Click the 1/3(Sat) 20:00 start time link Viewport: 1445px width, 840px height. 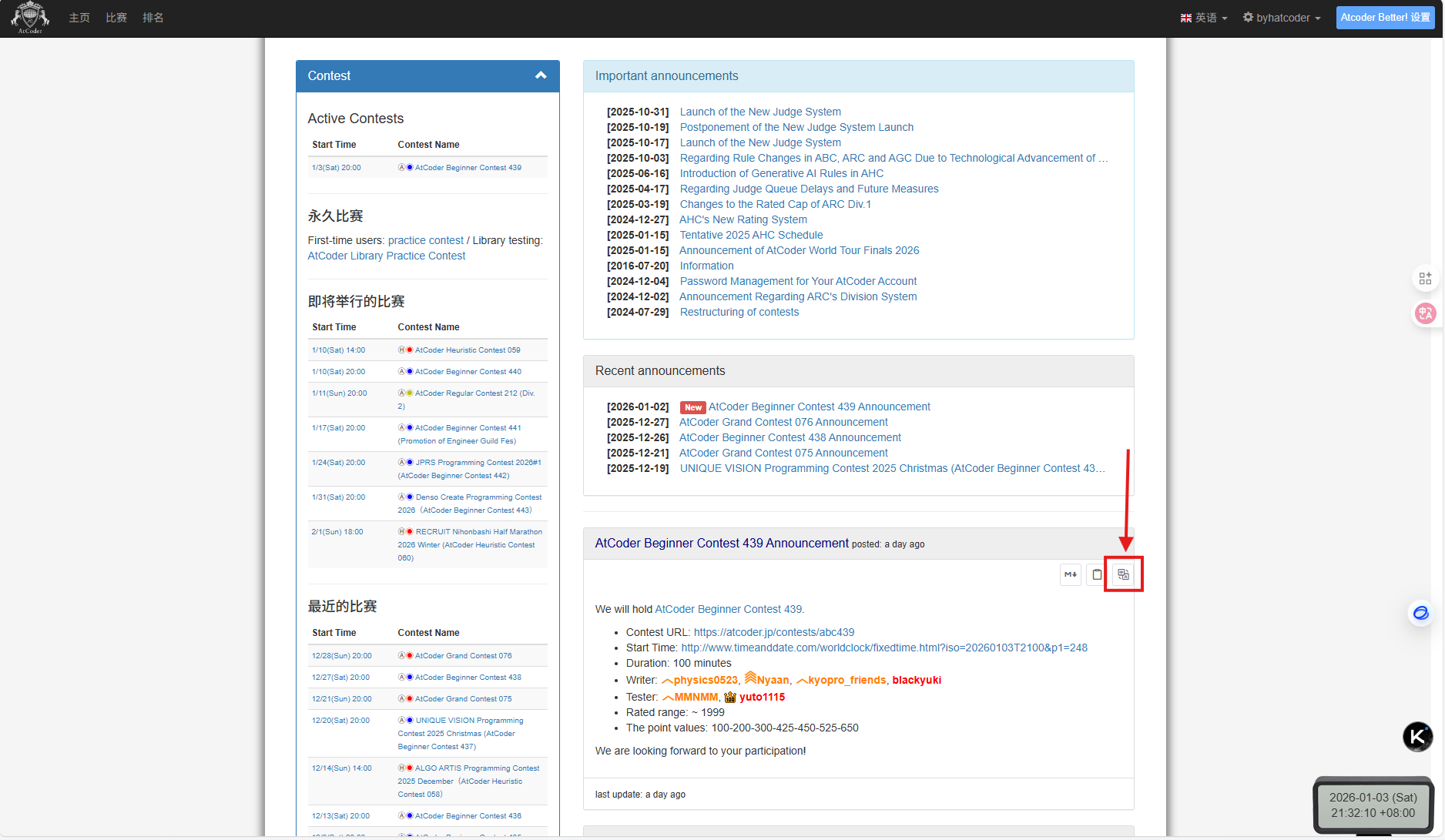[x=337, y=168]
